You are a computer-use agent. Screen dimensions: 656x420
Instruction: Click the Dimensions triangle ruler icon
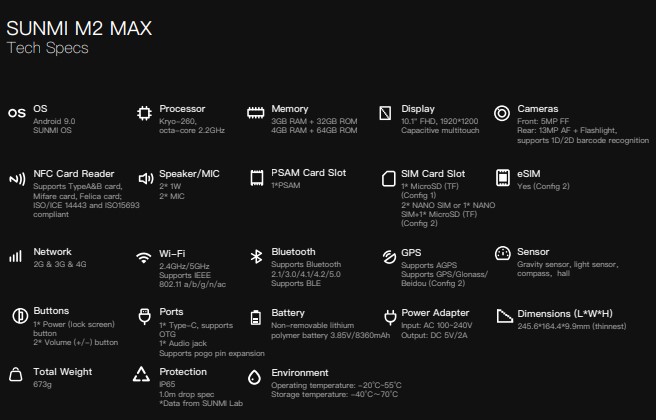point(504,316)
